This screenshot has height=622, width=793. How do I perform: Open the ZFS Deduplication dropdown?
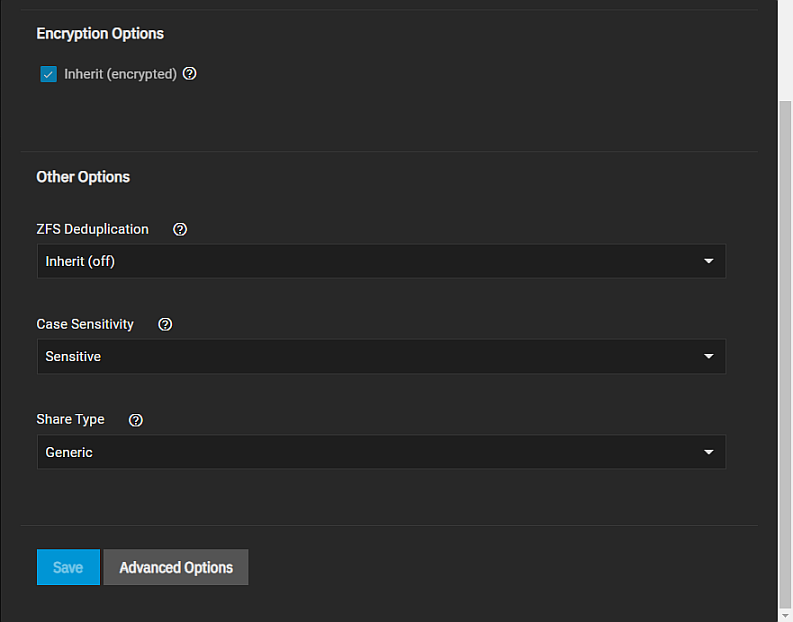380,261
